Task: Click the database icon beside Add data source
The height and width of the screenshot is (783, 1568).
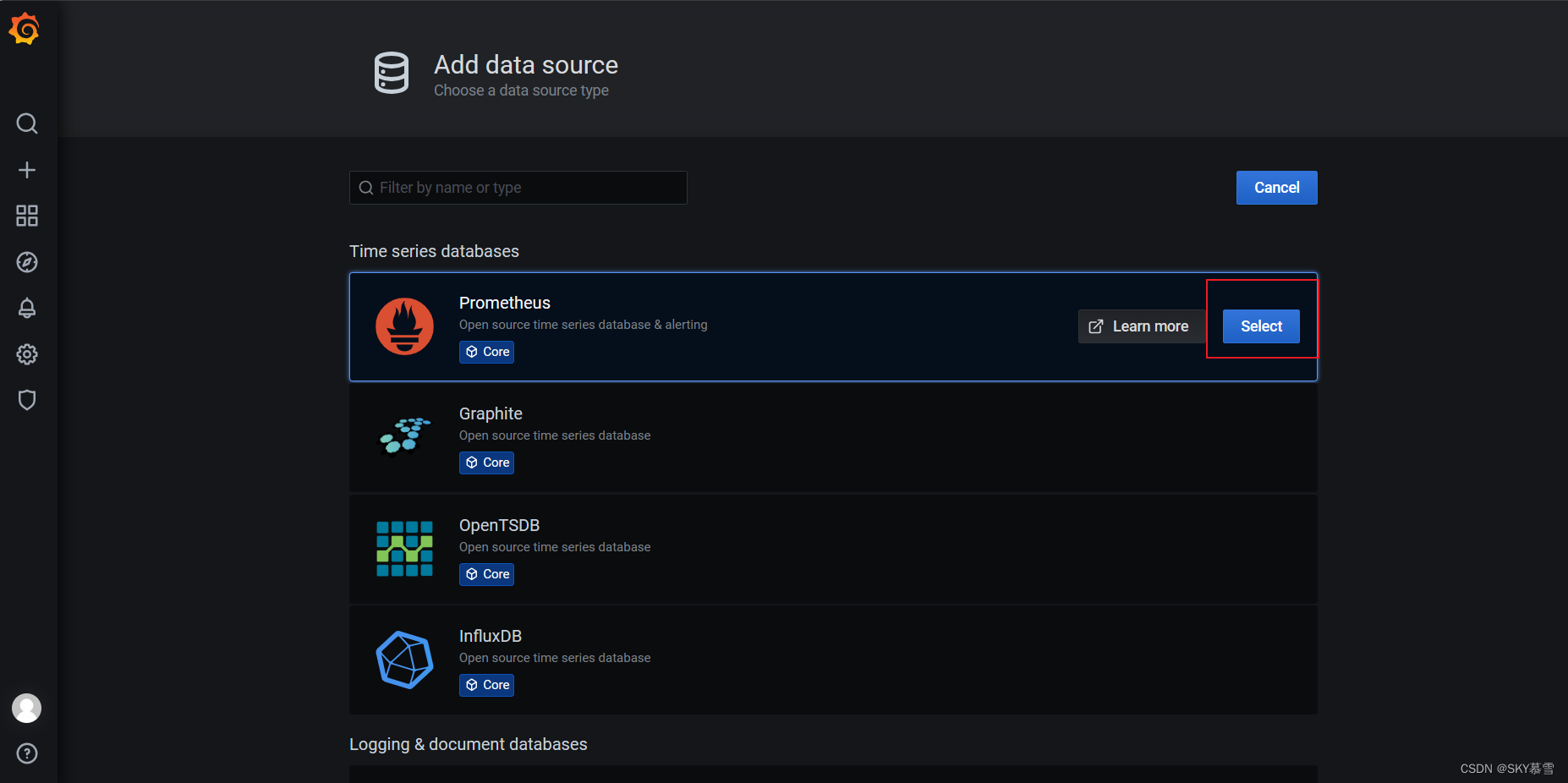Action: coord(392,73)
